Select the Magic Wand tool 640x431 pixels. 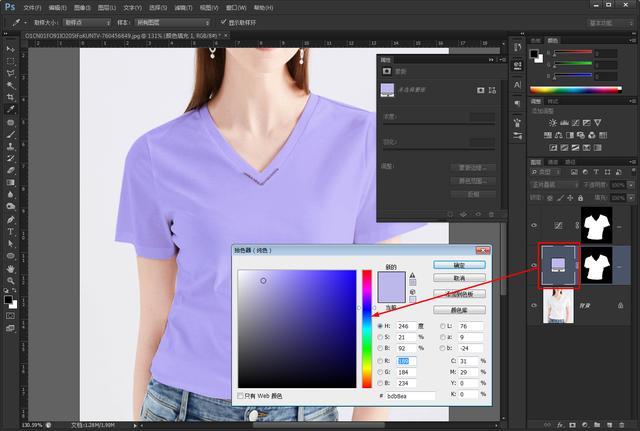[x=11, y=85]
